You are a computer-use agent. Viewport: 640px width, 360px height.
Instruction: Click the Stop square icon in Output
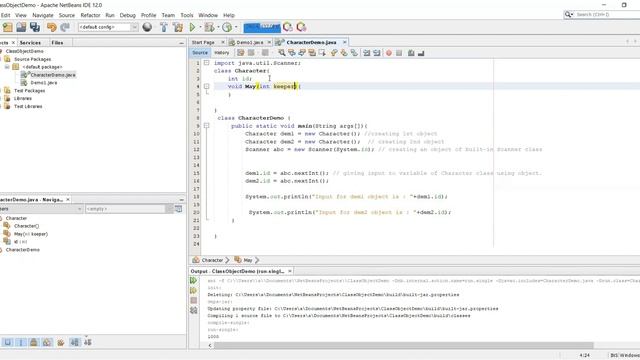[193, 300]
